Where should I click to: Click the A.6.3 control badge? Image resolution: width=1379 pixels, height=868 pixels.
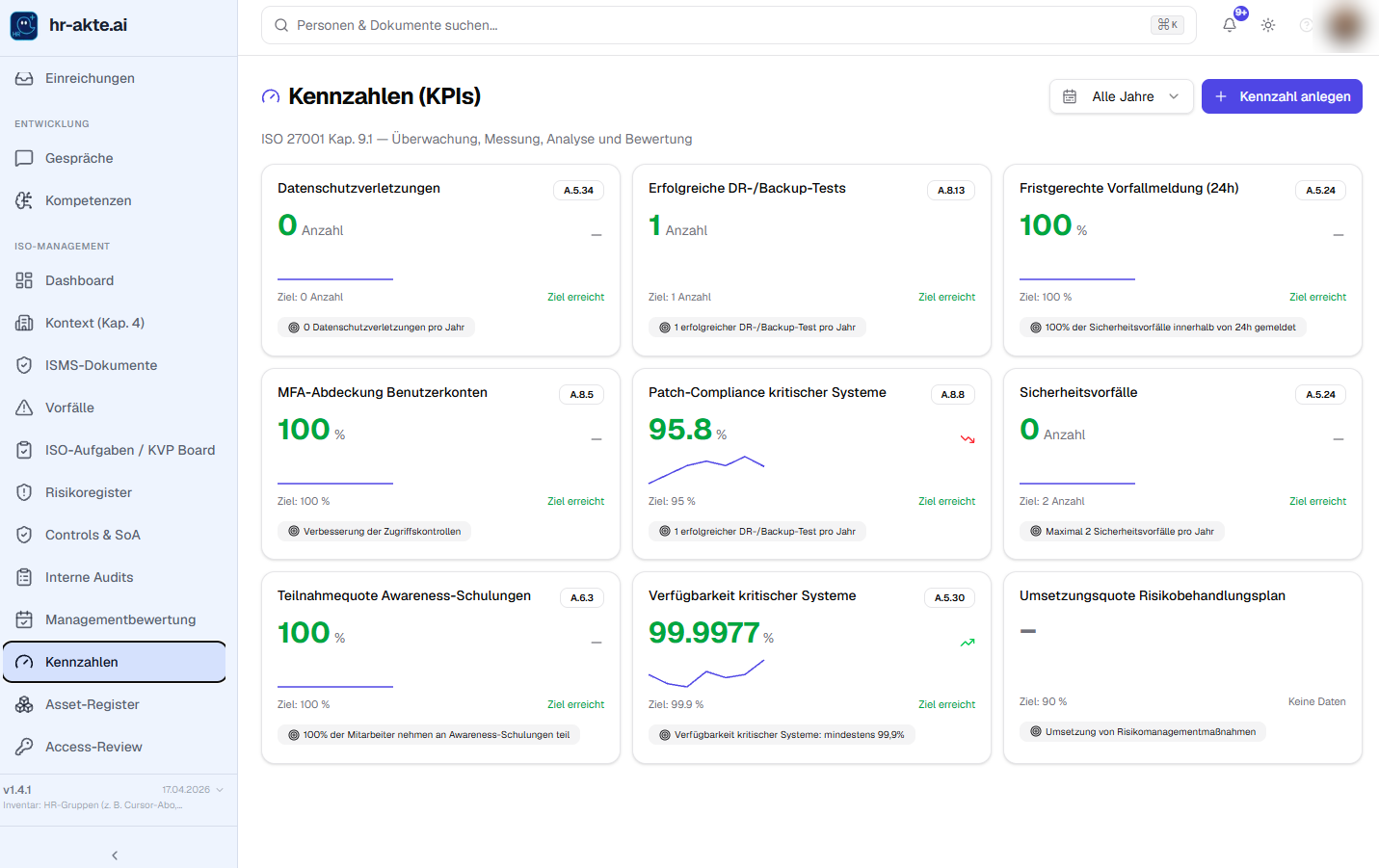click(581, 597)
